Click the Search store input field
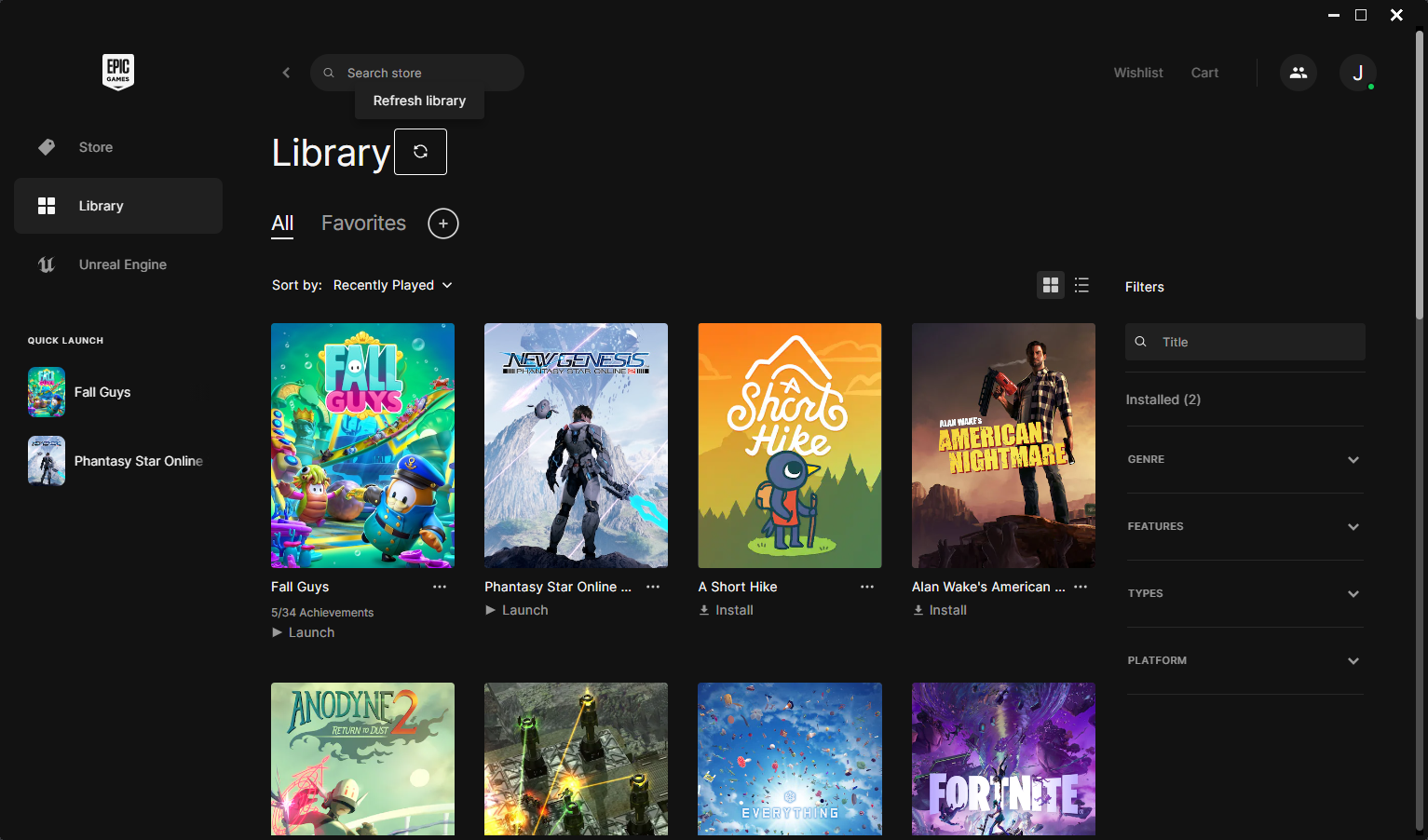The image size is (1428, 840). click(x=417, y=73)
